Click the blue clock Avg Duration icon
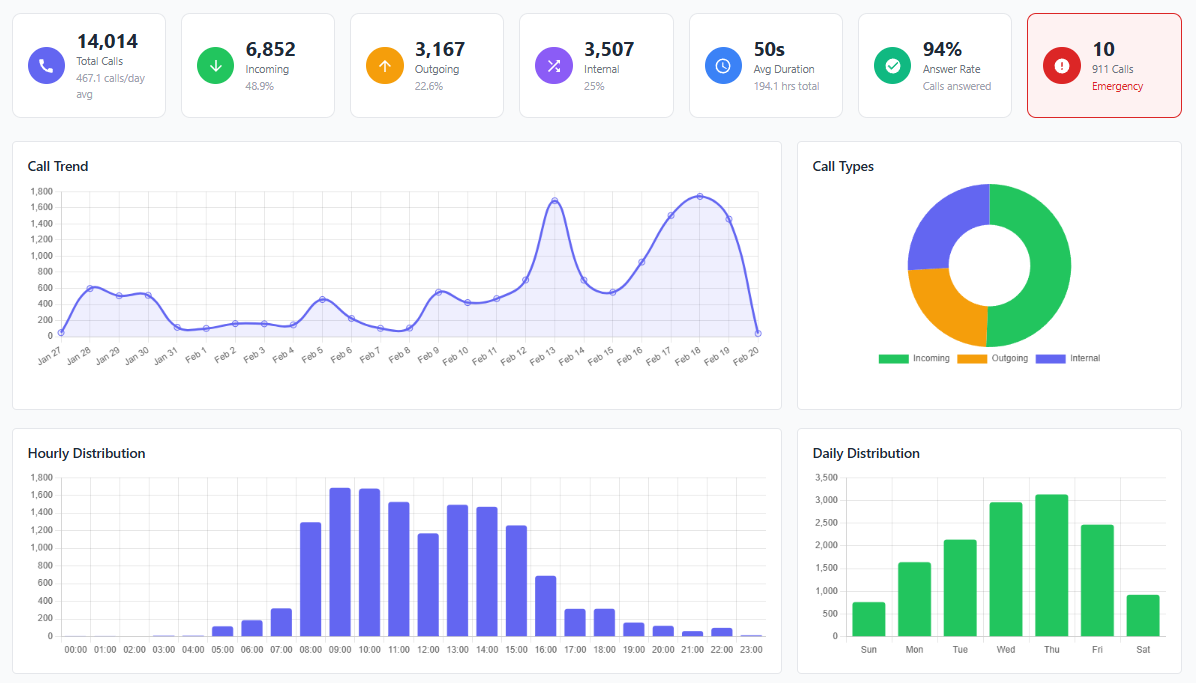1196x683 pixels. (722, 66)
